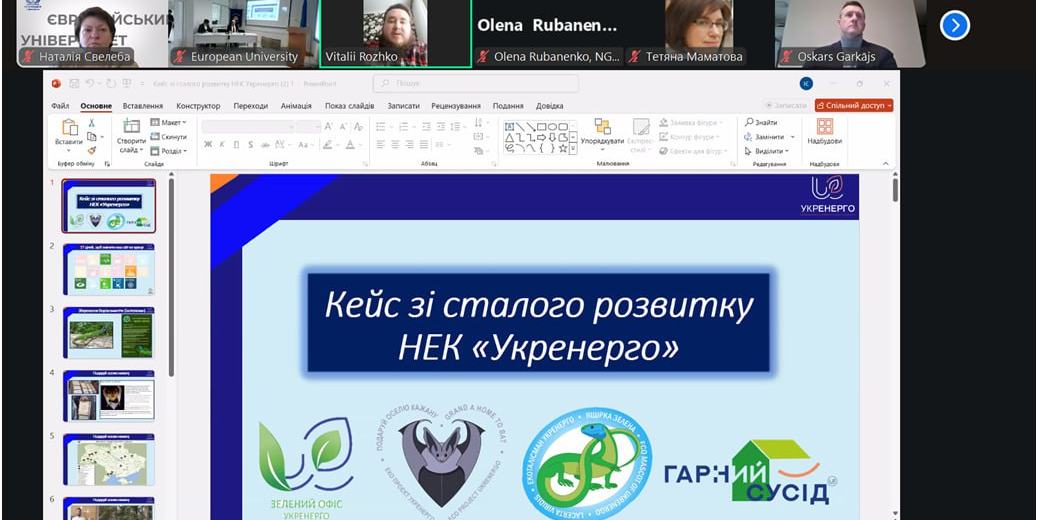The height and width of the screenshot is (520, 1038).
Task: Select the right arrow shape
Action: coord(542,138)
